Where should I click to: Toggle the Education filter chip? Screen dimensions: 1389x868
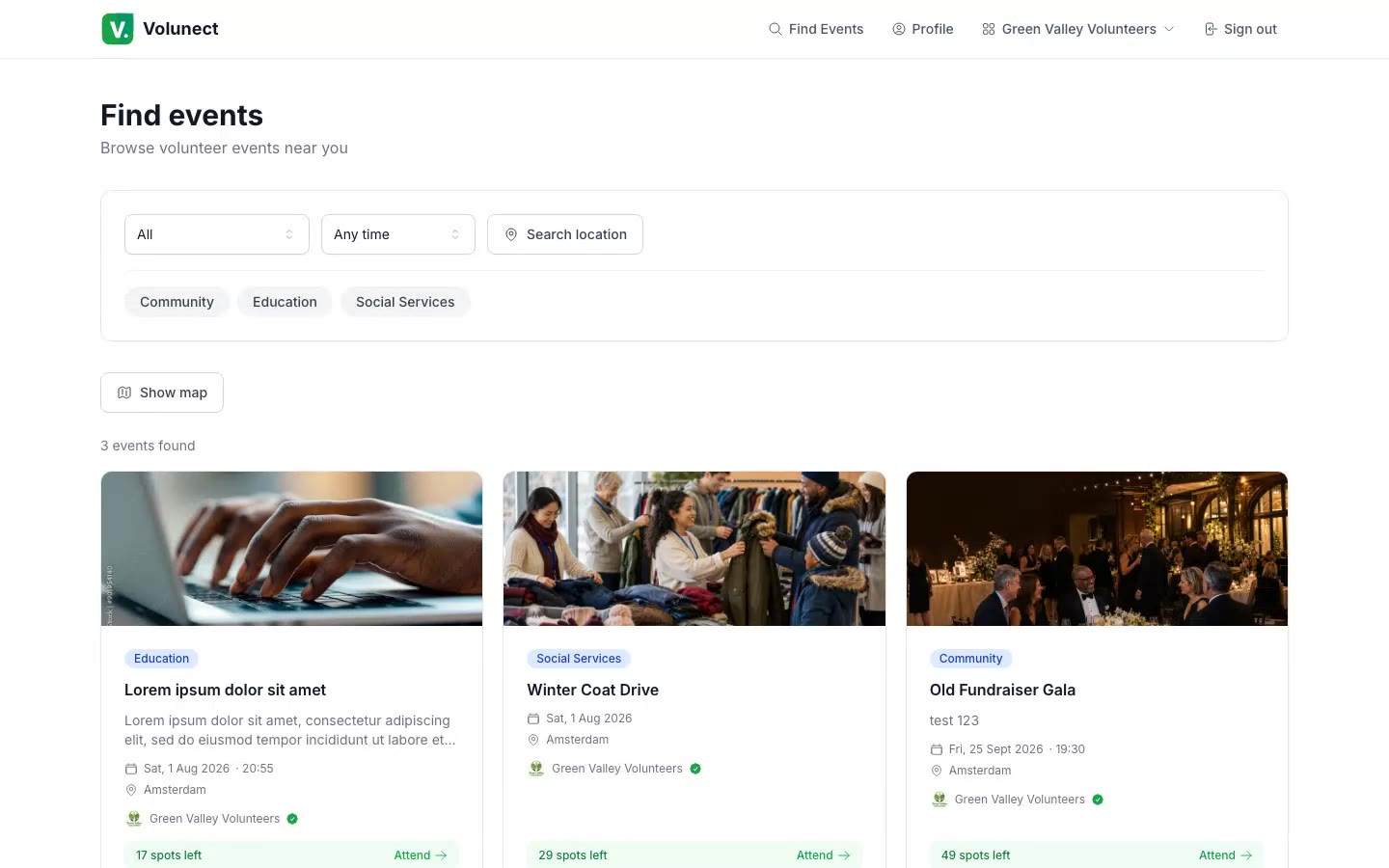click(x=285, y=302)
